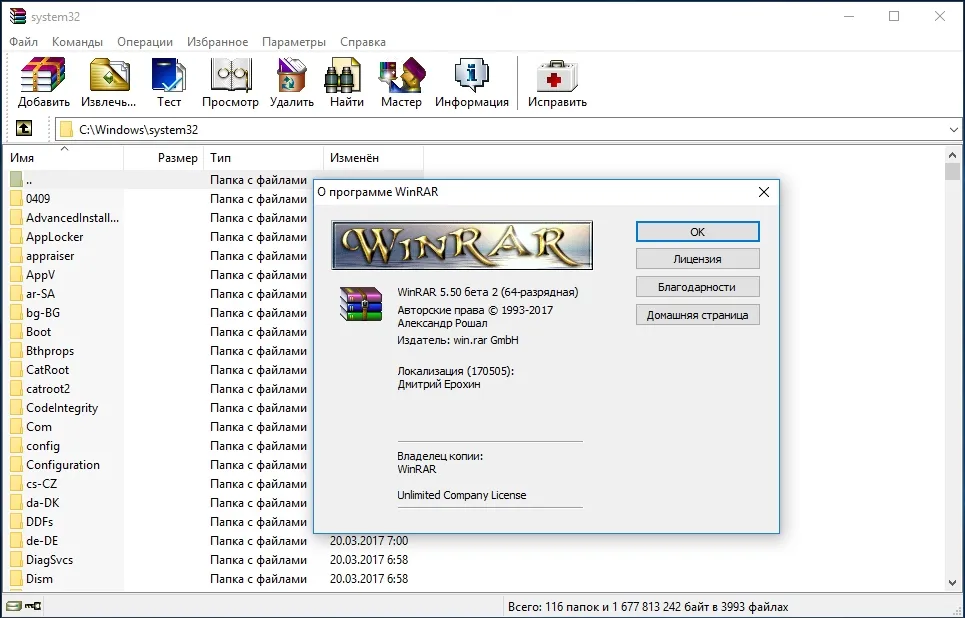Select the bg-BG folder

click(x=42, y=313)
